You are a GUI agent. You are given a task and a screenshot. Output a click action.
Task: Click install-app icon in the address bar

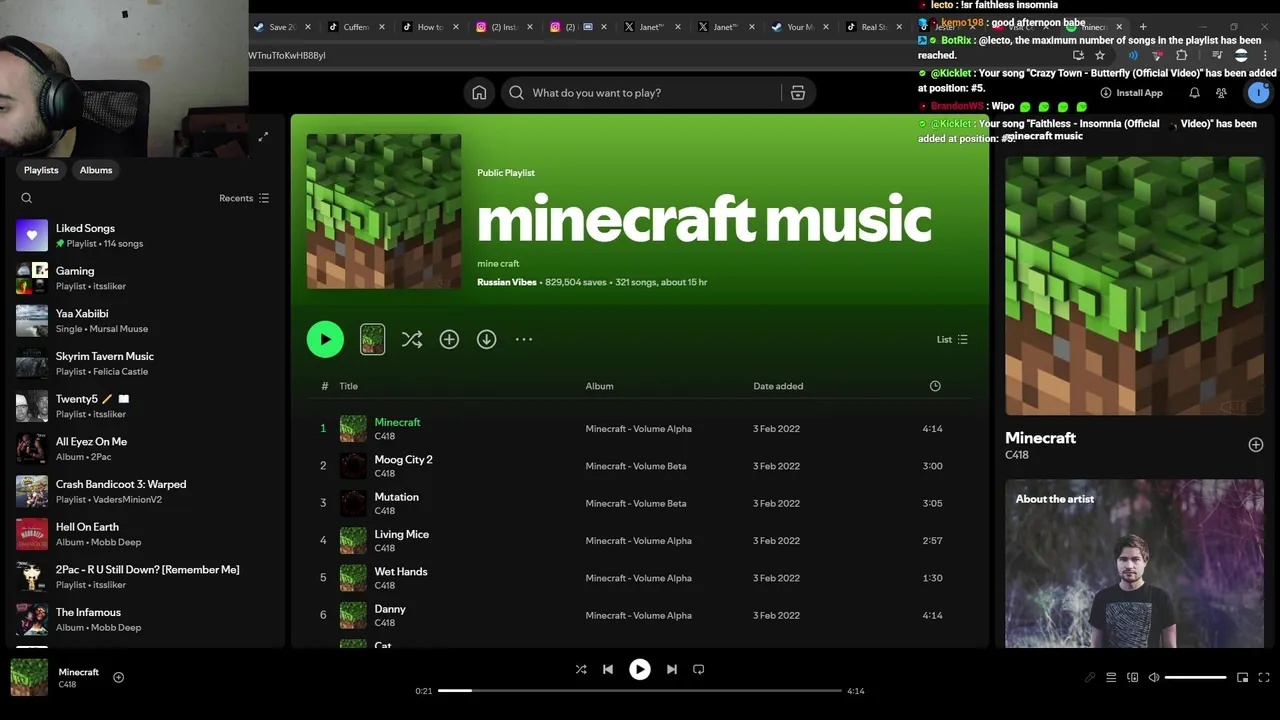[x=1078, y=56]
